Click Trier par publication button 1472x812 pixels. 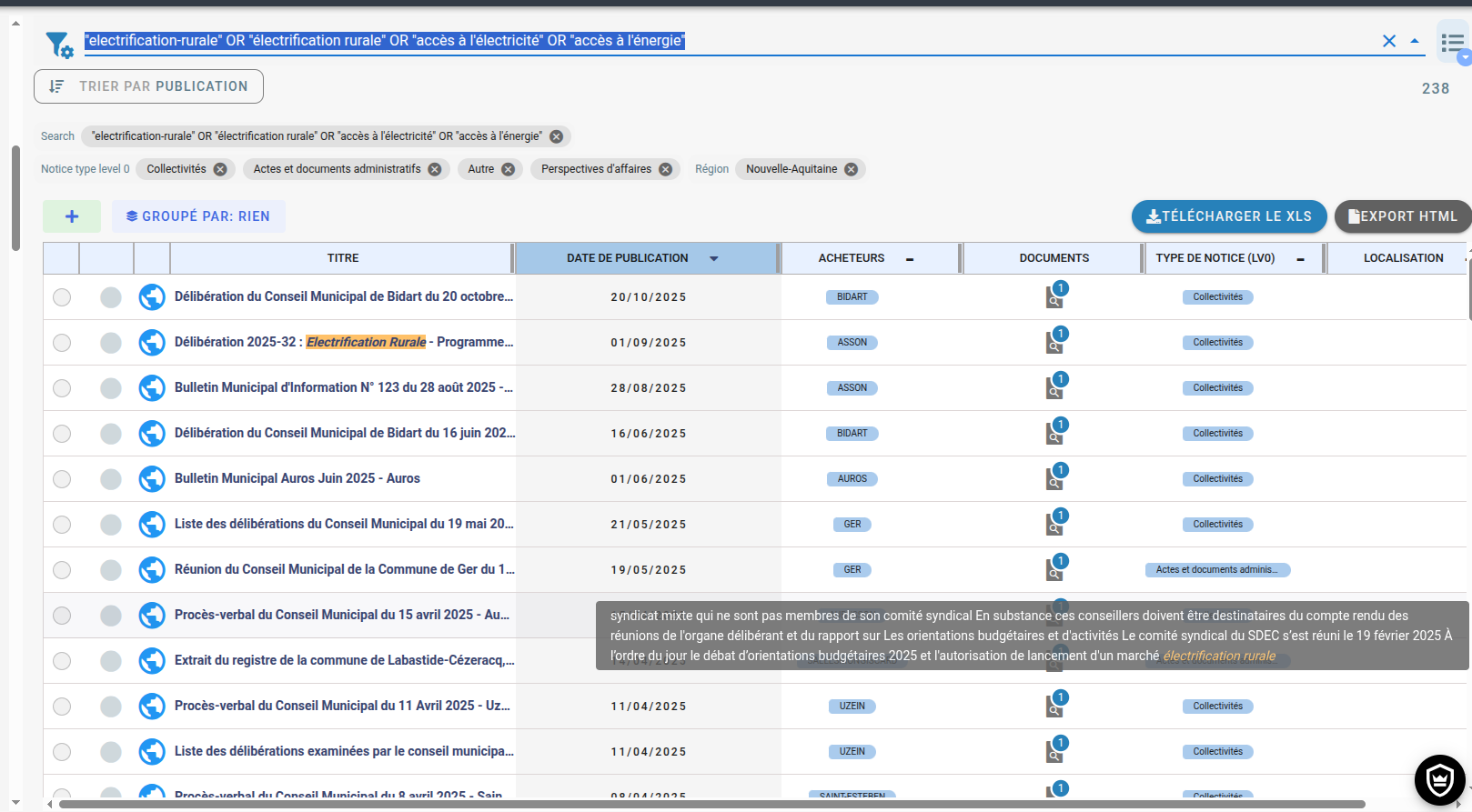(148, 86)
